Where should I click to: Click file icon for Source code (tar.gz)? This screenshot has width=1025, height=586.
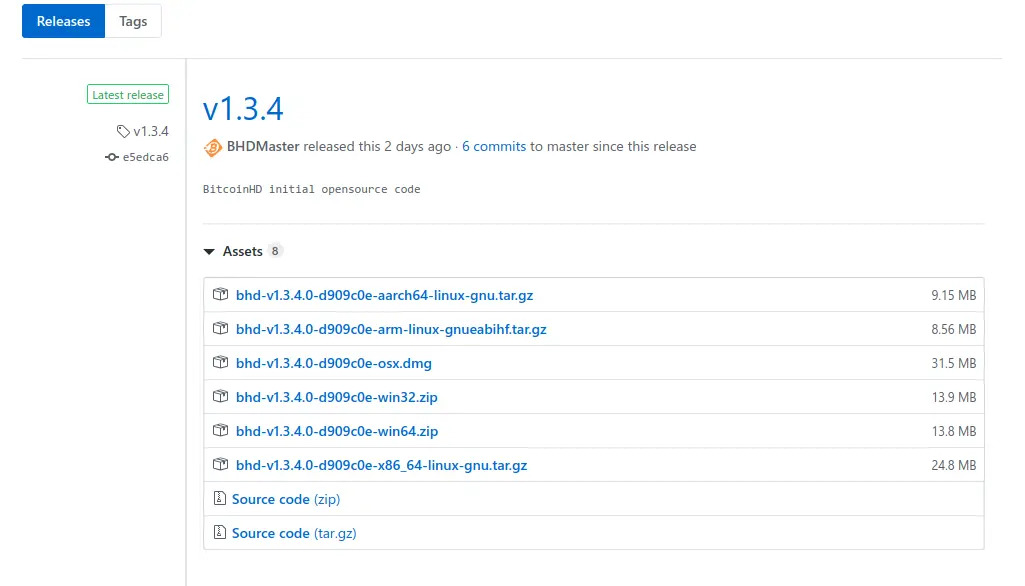(220, 532)
